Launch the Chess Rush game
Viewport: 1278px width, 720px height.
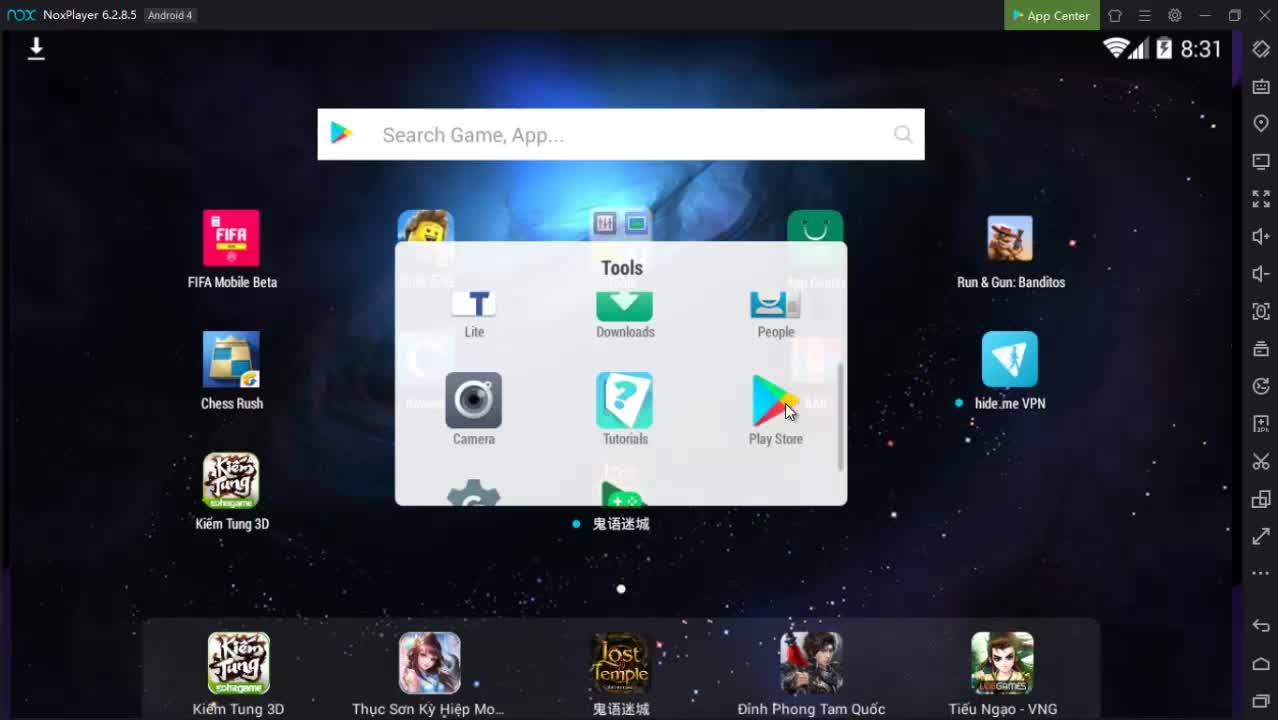[231, 359]
